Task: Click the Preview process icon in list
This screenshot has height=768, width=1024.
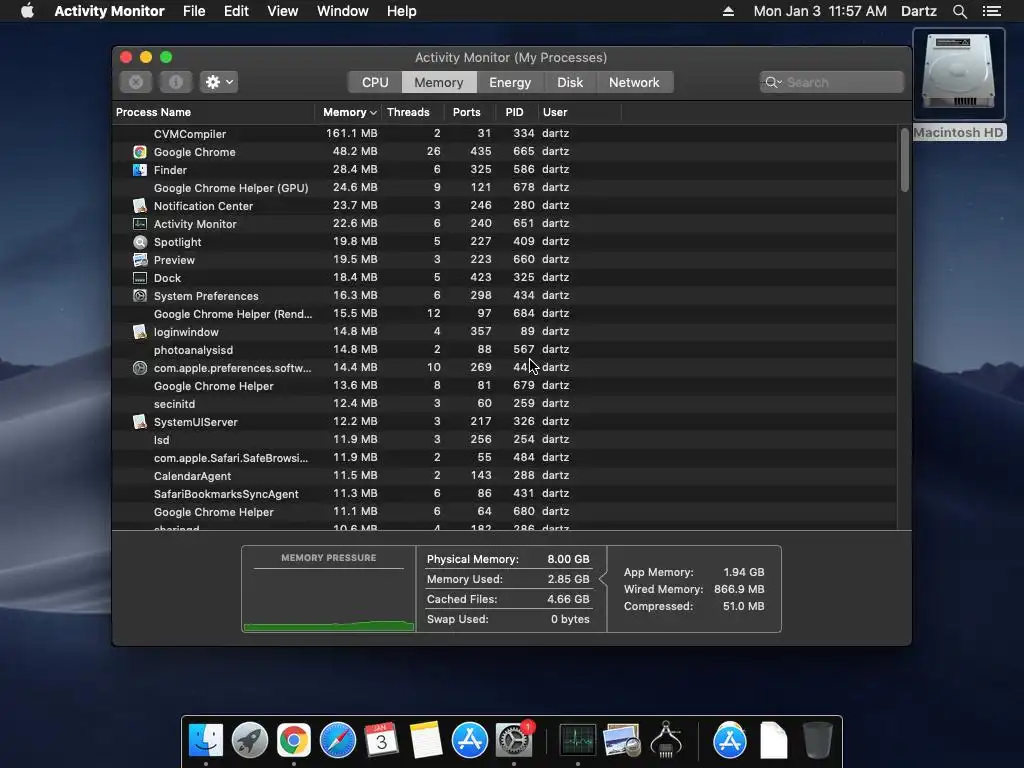Action: pos(140,260)
